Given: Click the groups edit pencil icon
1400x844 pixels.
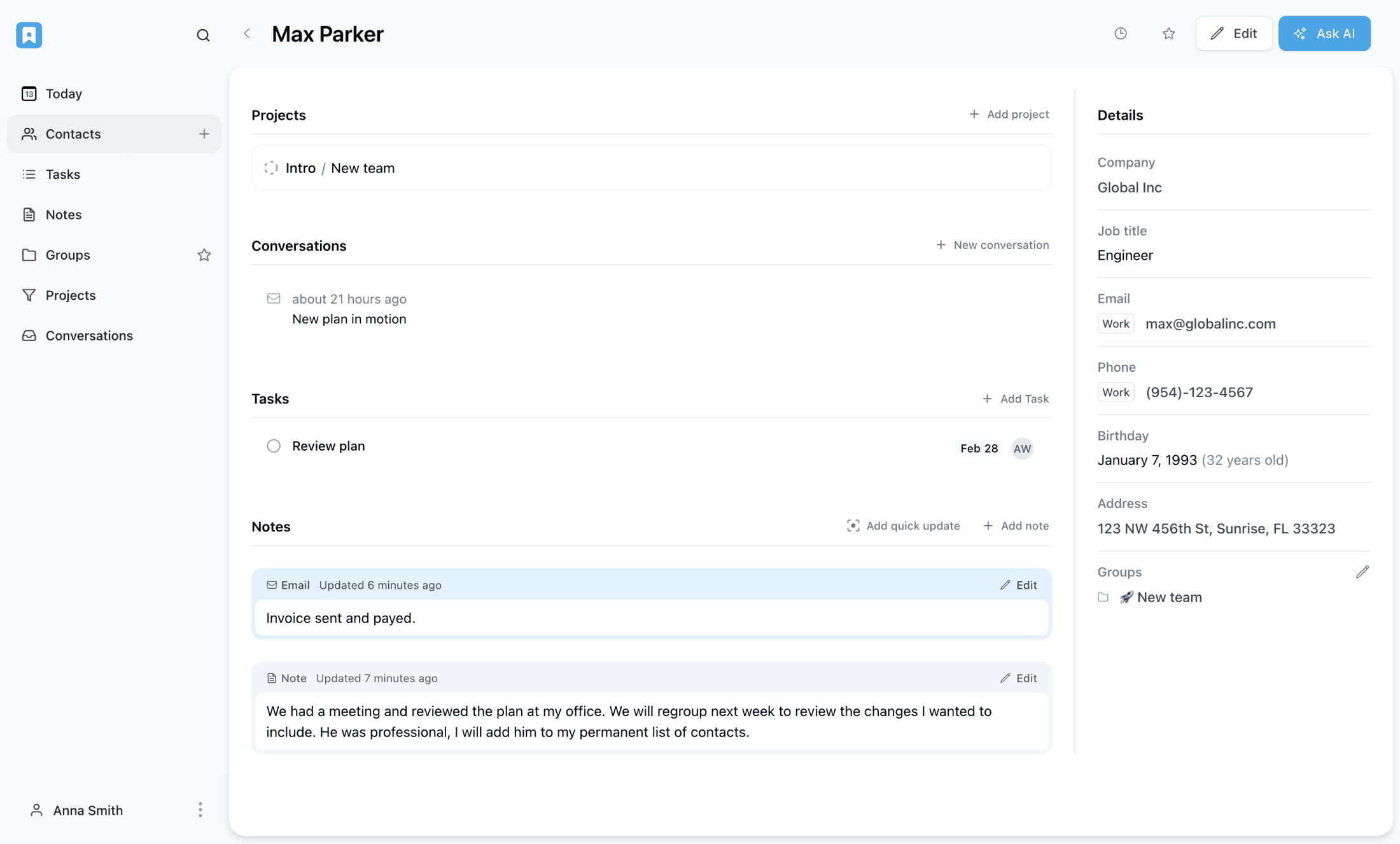Looking at the screenshot, I should tap(1362, 572).
